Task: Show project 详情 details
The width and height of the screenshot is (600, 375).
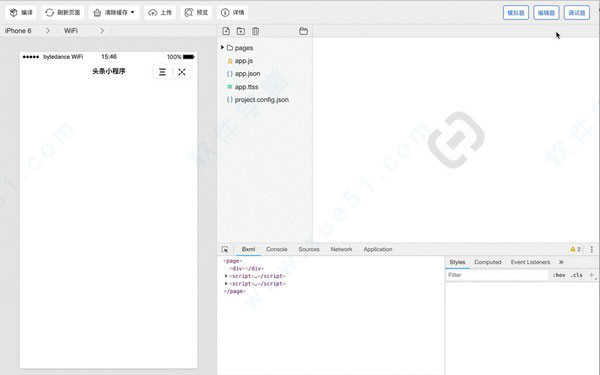Action: [232, 13]
